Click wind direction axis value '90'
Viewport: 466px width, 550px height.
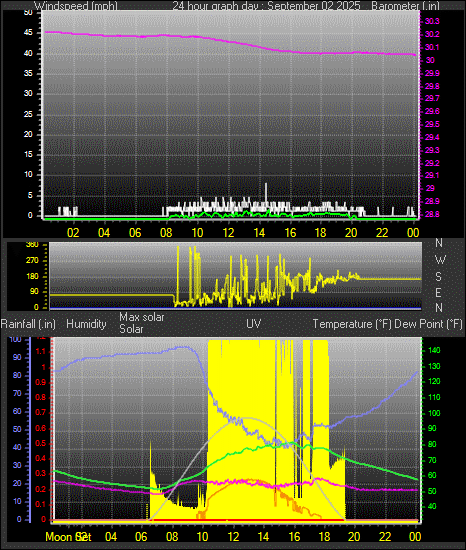(x=34, y=292)
